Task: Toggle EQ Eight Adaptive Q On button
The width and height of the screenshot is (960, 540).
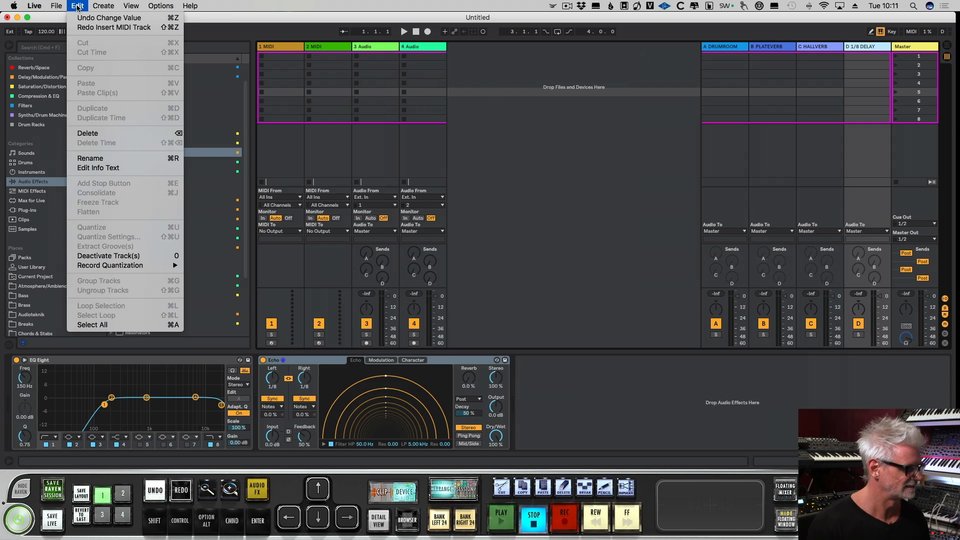Action: (x=239, y=413)
